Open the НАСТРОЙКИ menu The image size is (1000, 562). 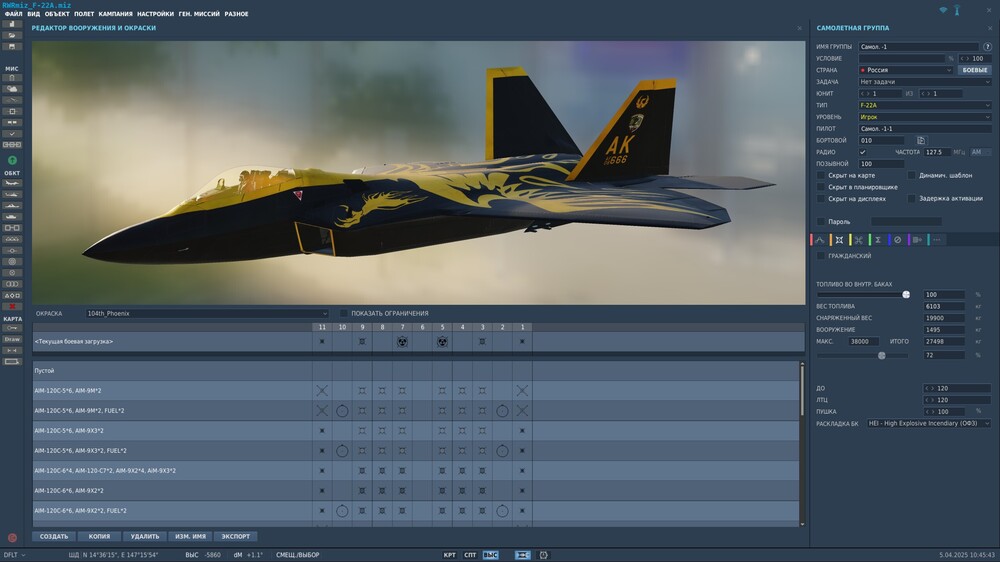[155, 14]
